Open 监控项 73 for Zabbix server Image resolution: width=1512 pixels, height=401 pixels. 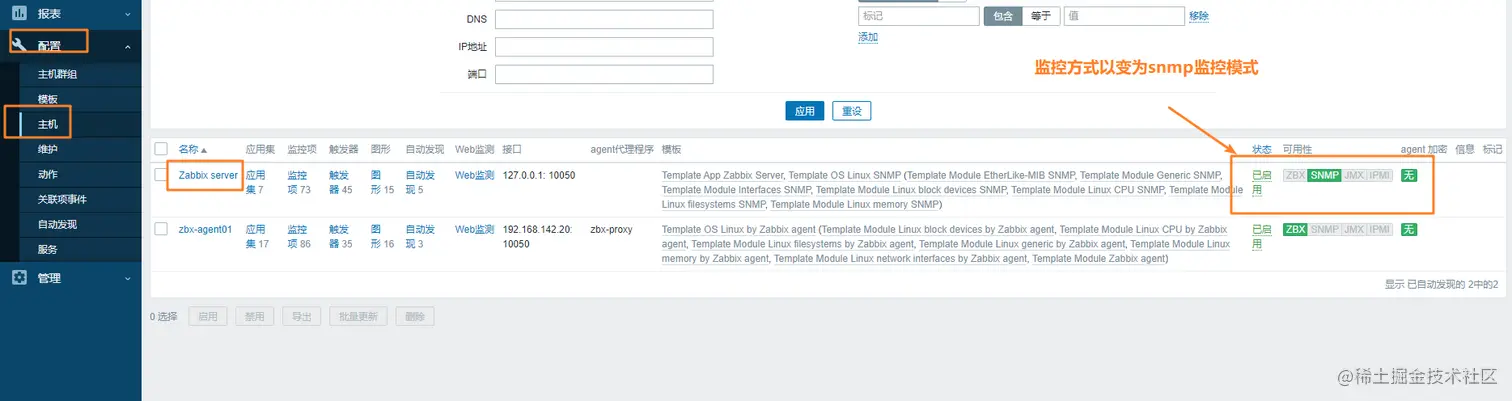pyautogui.click(x=299, y=182)
